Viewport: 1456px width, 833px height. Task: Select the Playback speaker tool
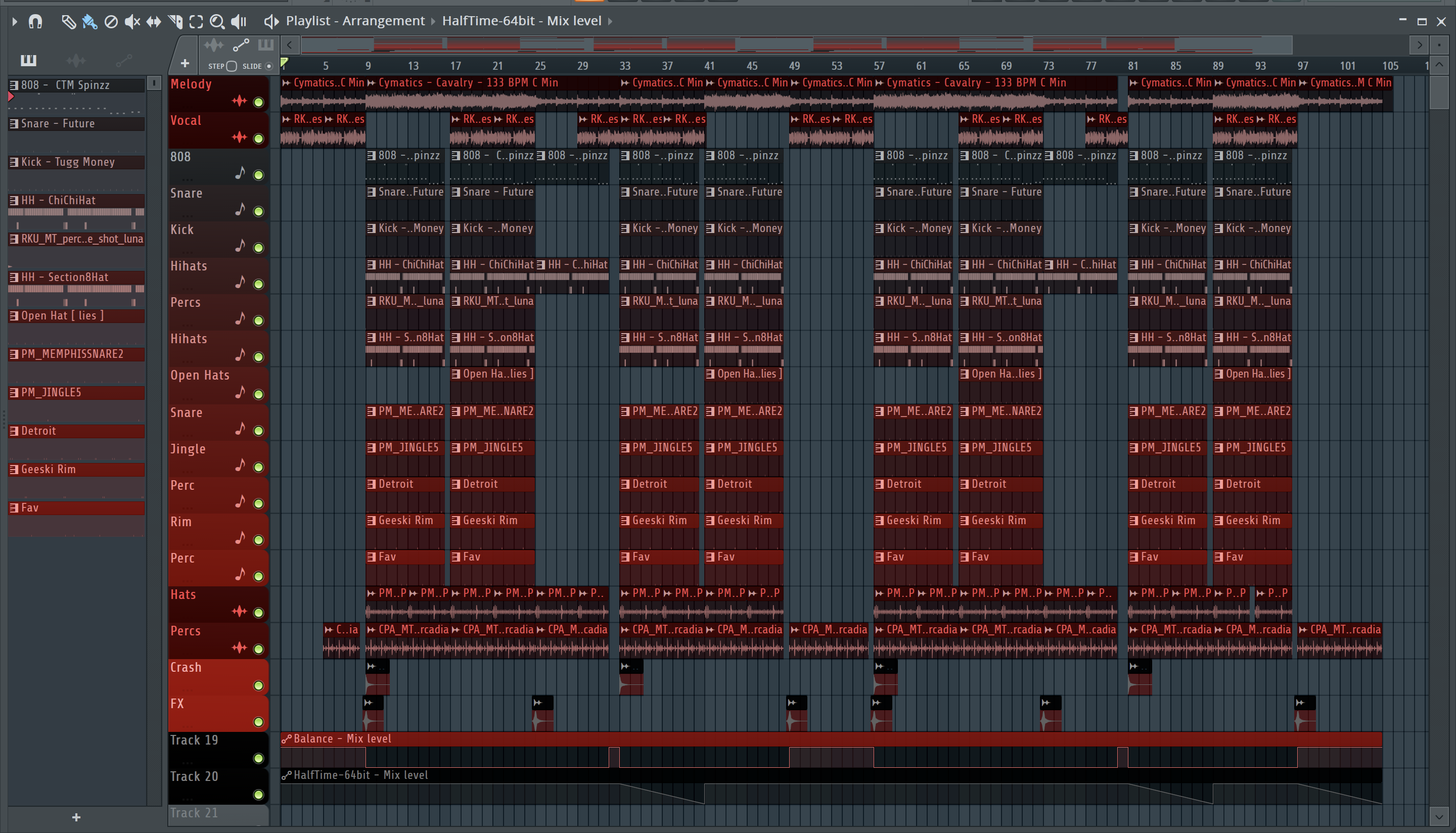coord(238,22)
